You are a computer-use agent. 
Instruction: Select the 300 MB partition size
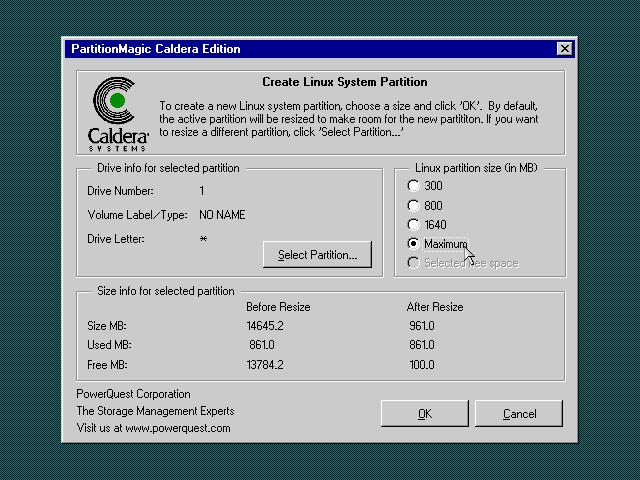click(414, 186)
